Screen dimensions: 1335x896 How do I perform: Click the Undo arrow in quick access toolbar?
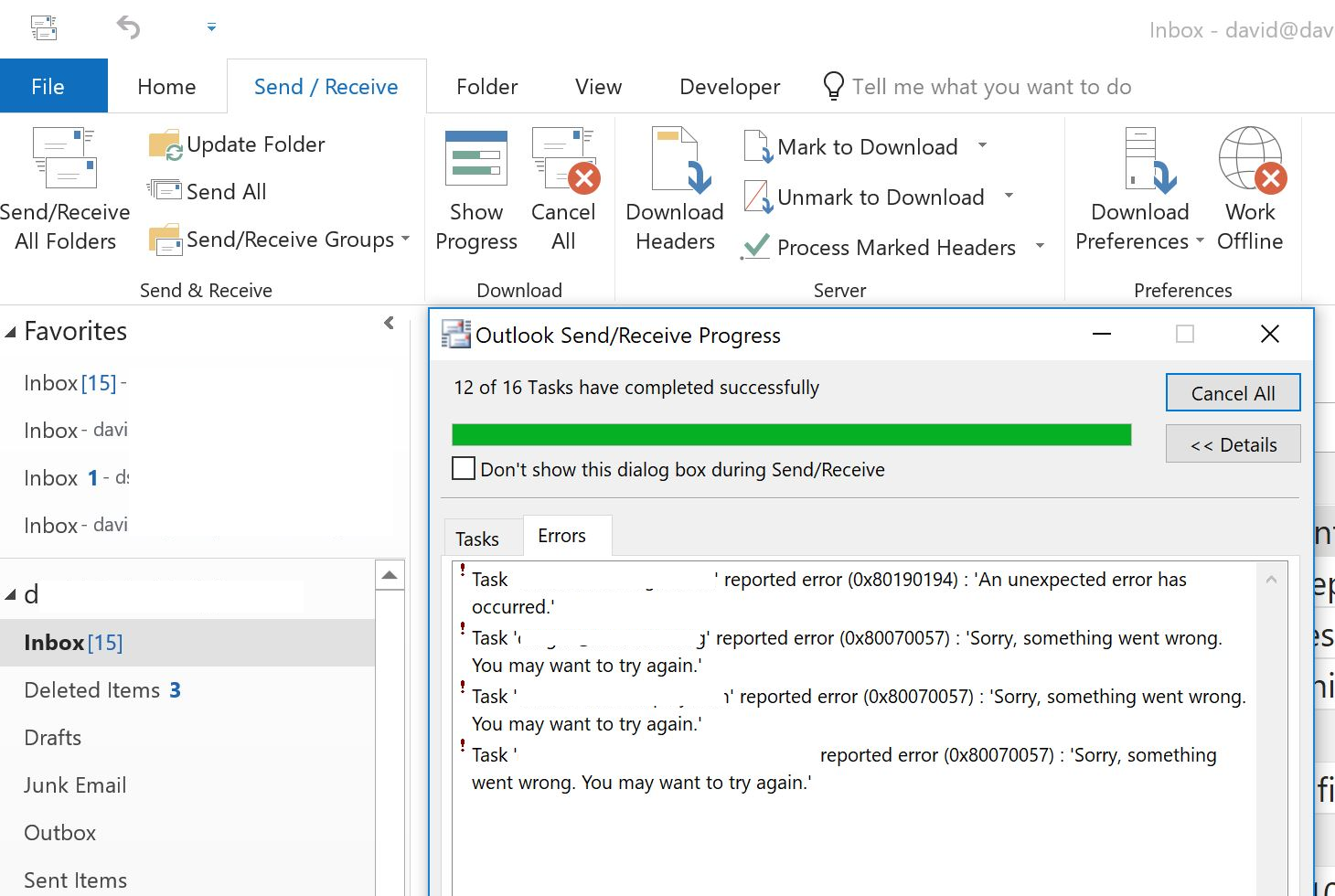click(x=129, y=27)
